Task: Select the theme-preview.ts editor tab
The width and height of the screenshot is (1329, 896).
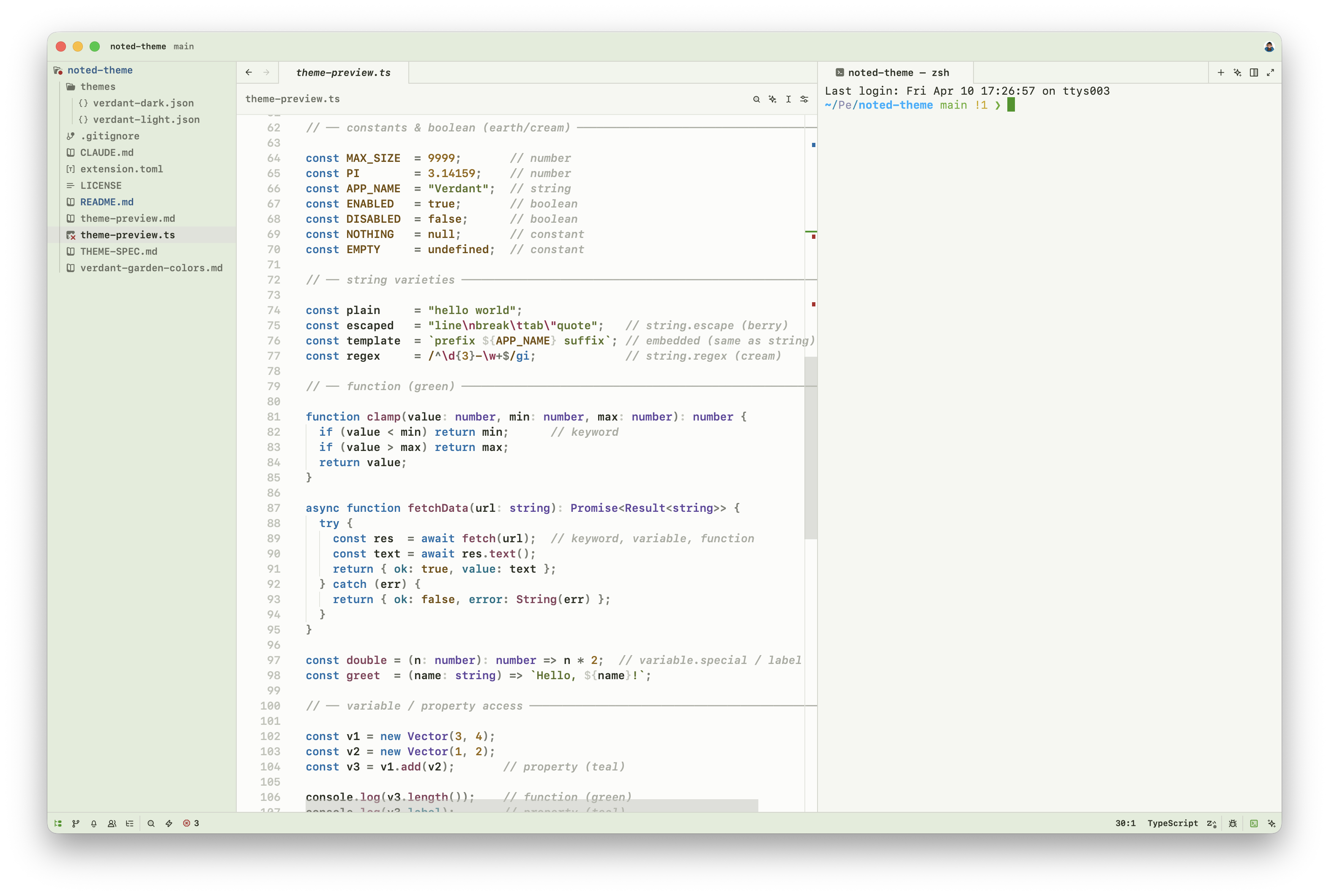Action: (343, 73)
